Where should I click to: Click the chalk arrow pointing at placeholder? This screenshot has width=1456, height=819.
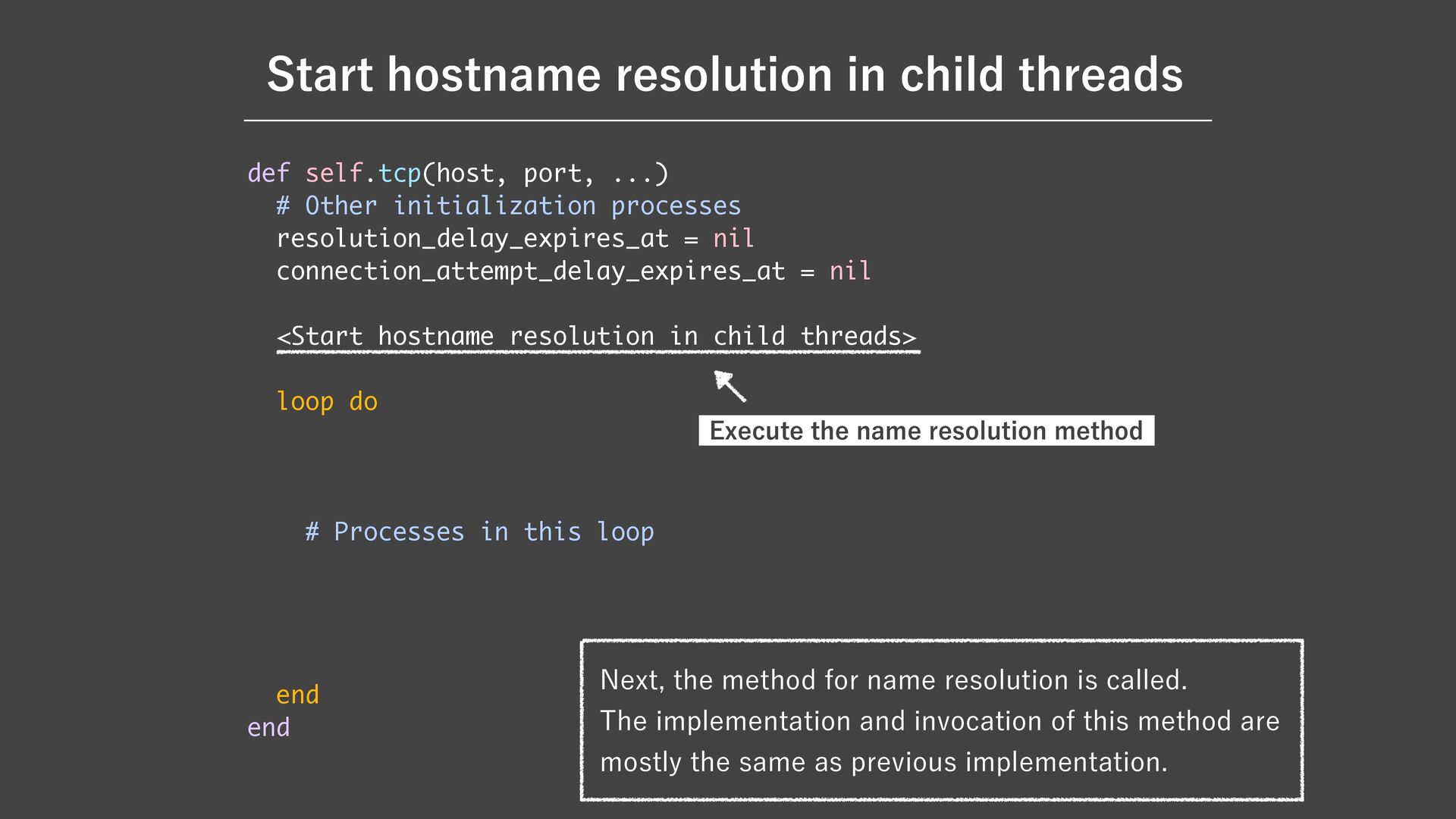(730, 386)
